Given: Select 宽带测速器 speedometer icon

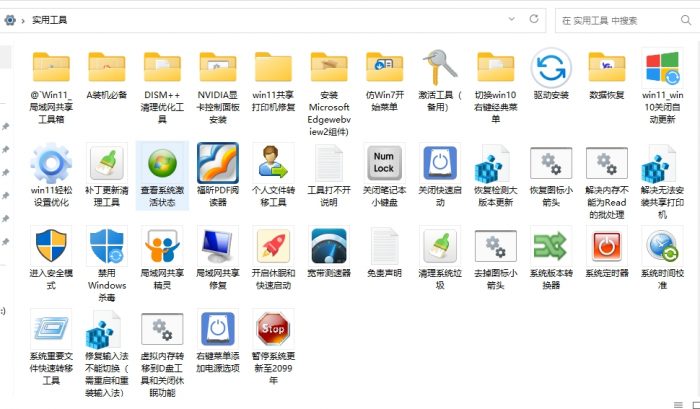Looking at the screenshot, I should 329,246.
